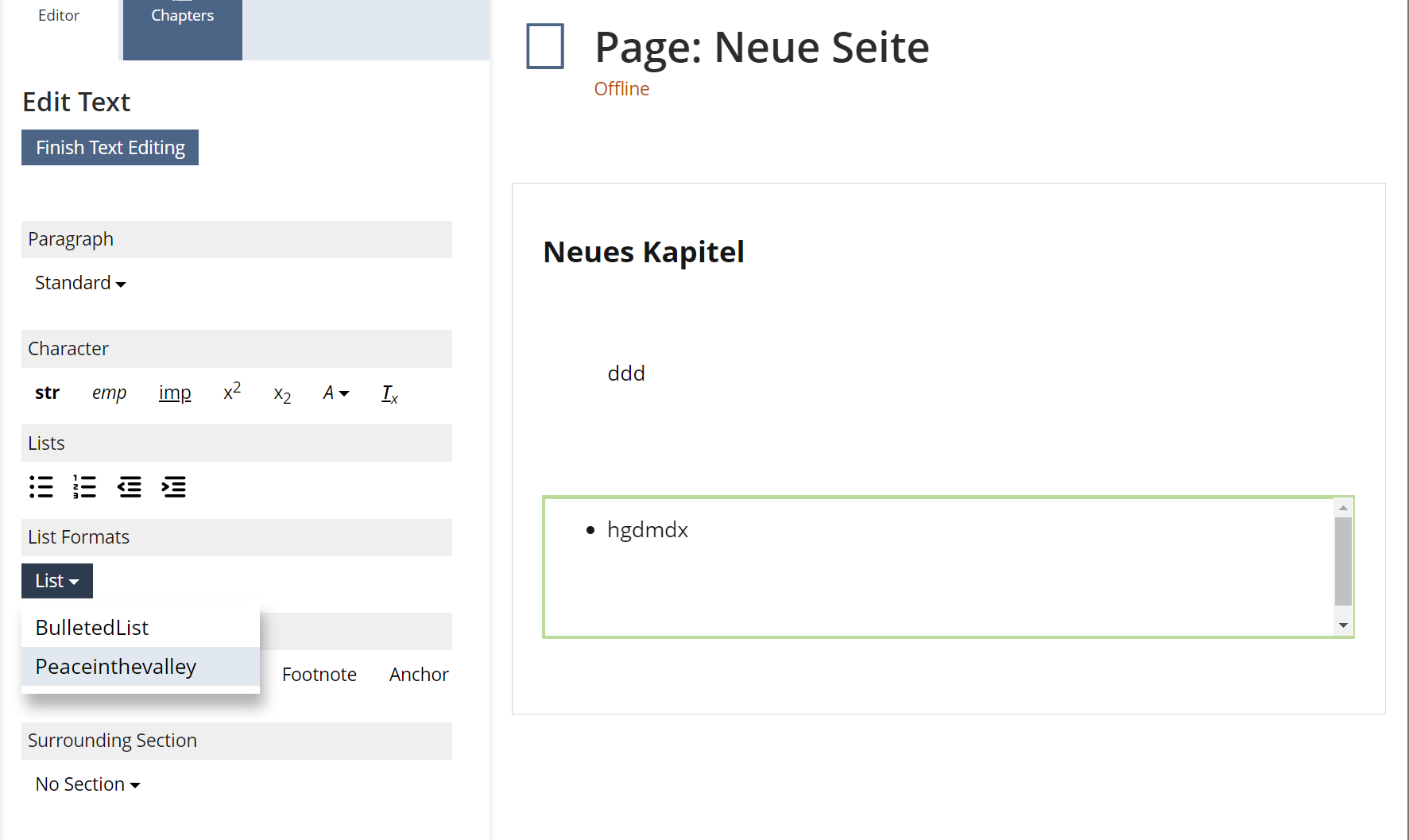
Task: Click the outdent list icon
Action: 130,486
